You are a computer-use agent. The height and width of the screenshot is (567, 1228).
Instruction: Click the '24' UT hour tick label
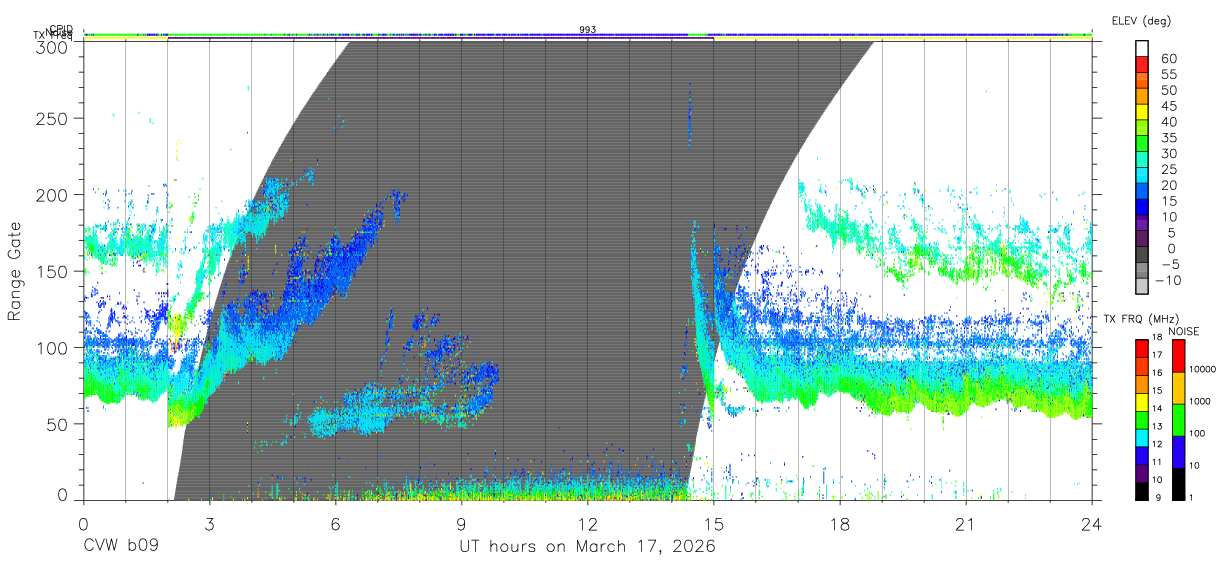[x=1092, y=524]
